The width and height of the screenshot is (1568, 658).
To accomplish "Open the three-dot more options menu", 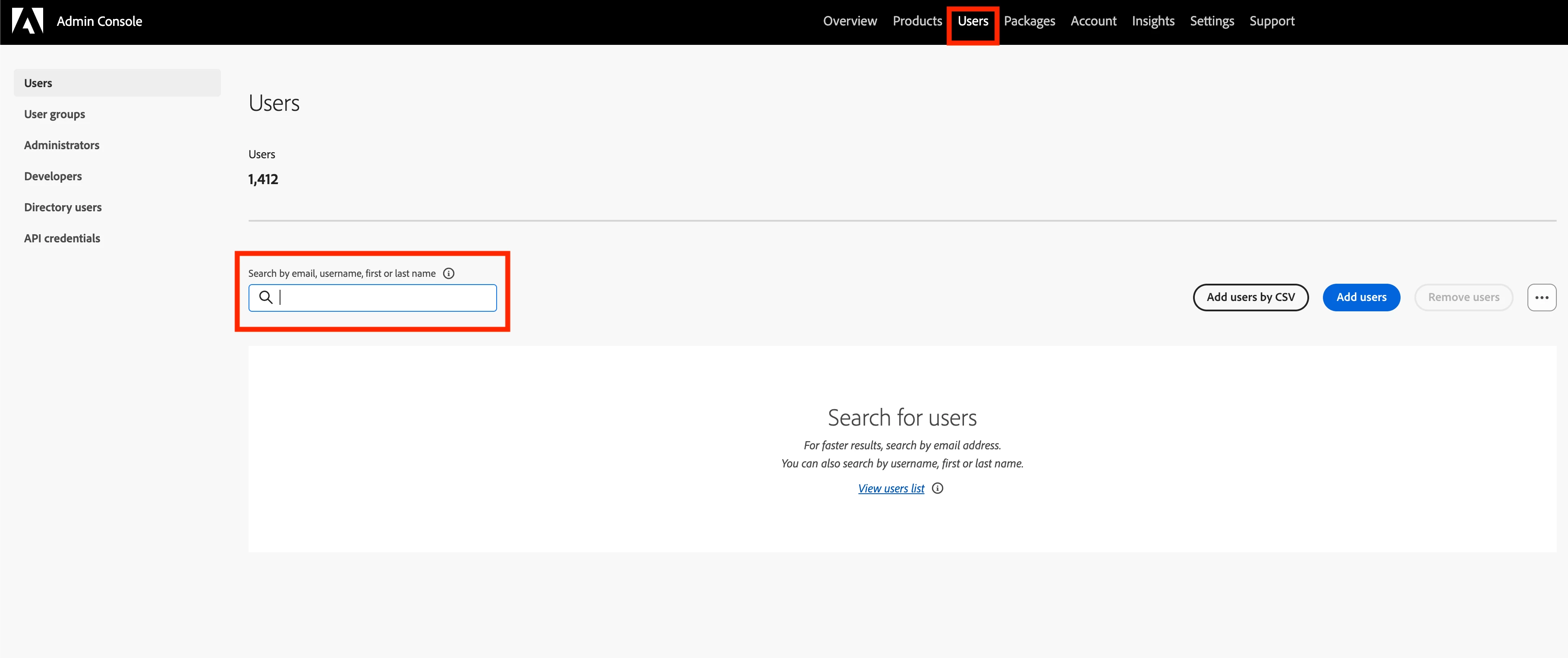I will click(x=1541, y=298).
